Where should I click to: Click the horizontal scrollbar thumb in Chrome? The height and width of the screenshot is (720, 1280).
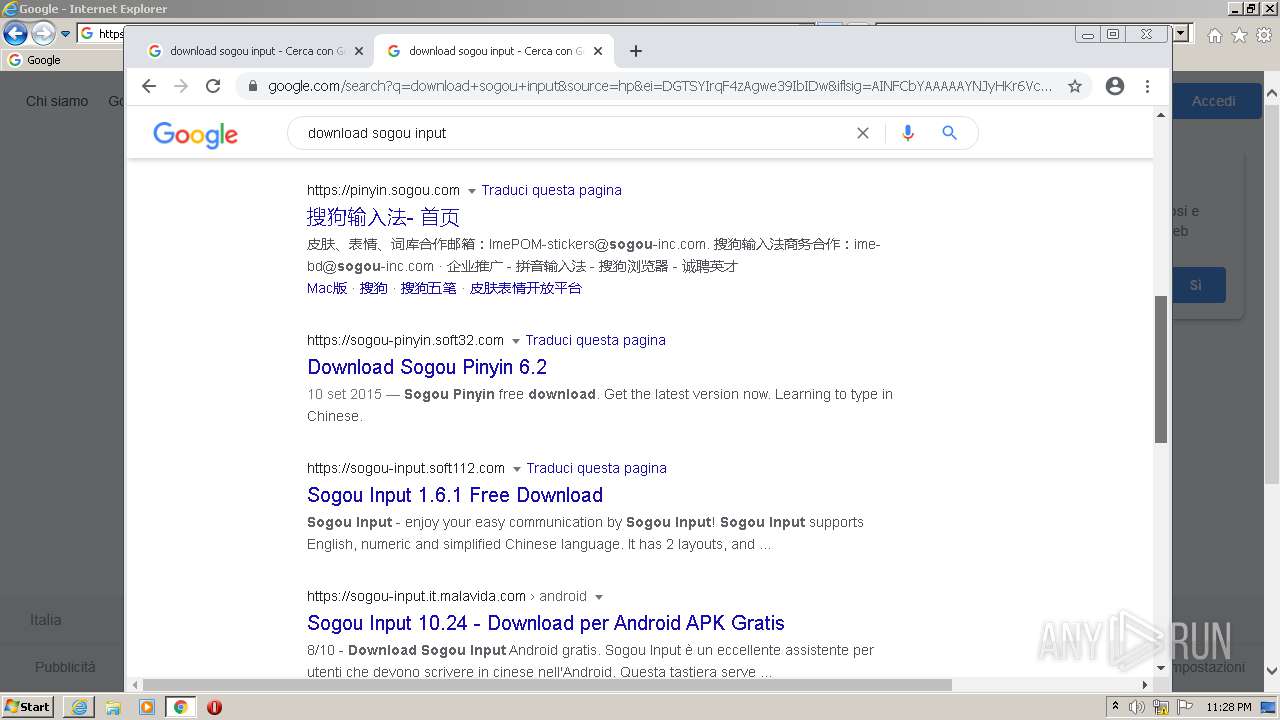pos(547,685)
